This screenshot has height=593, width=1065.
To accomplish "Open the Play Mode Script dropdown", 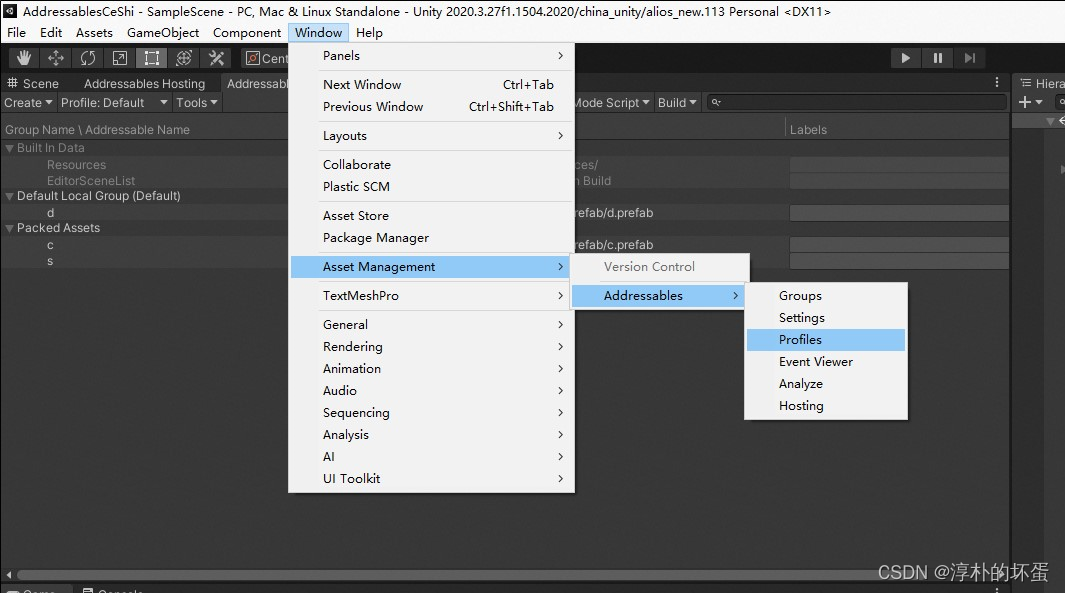I will click(x=613, y=103).
